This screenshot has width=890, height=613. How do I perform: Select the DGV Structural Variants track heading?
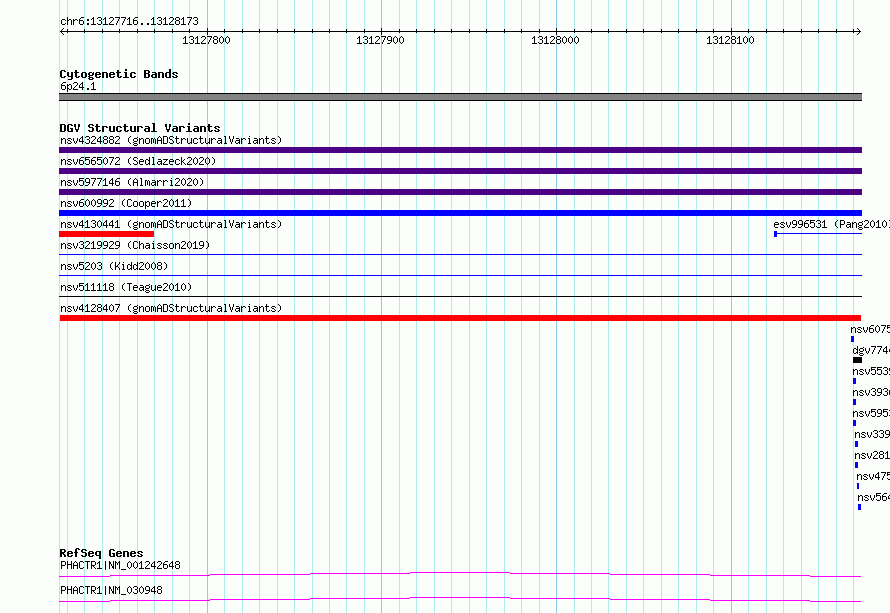coord(140,128)
